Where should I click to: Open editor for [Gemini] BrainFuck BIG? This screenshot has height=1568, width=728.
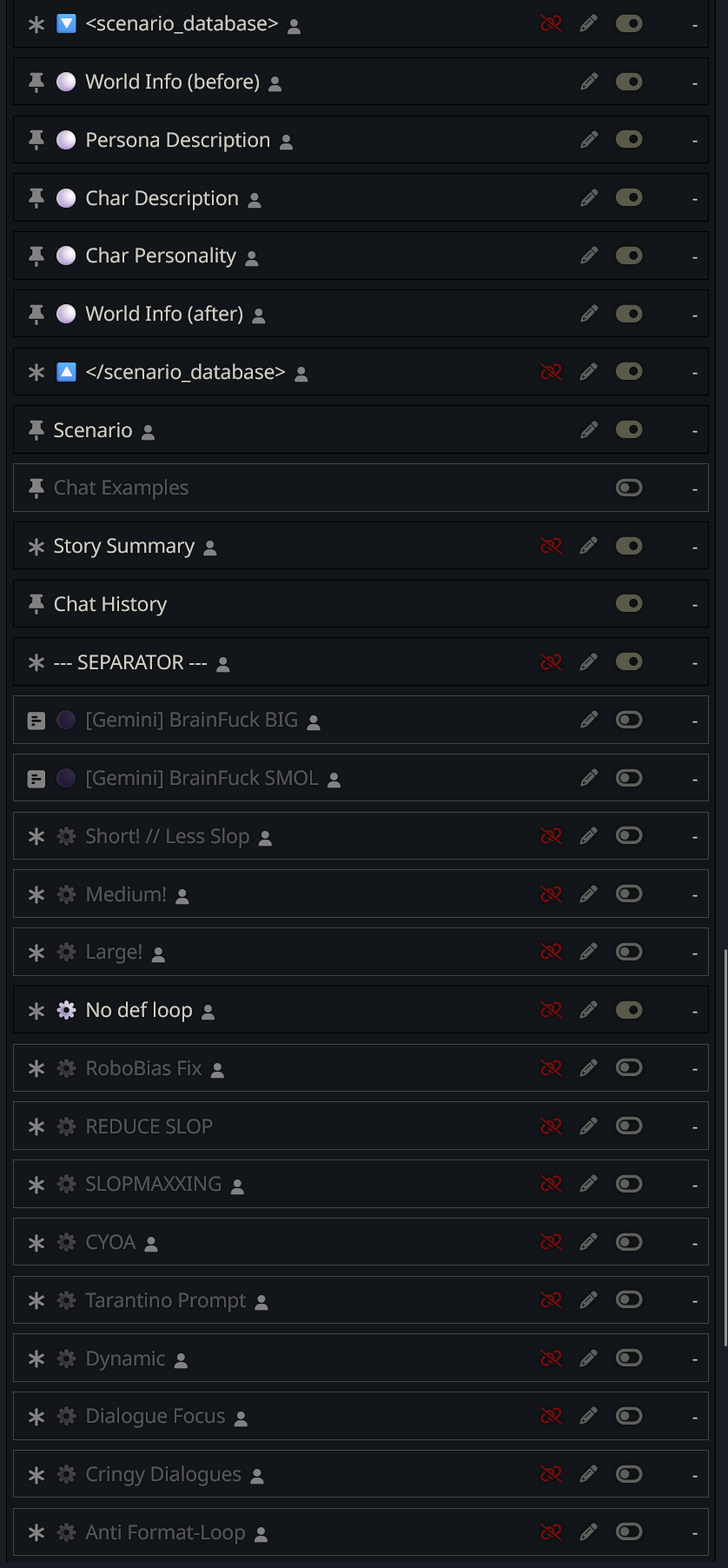pos(589,720)
